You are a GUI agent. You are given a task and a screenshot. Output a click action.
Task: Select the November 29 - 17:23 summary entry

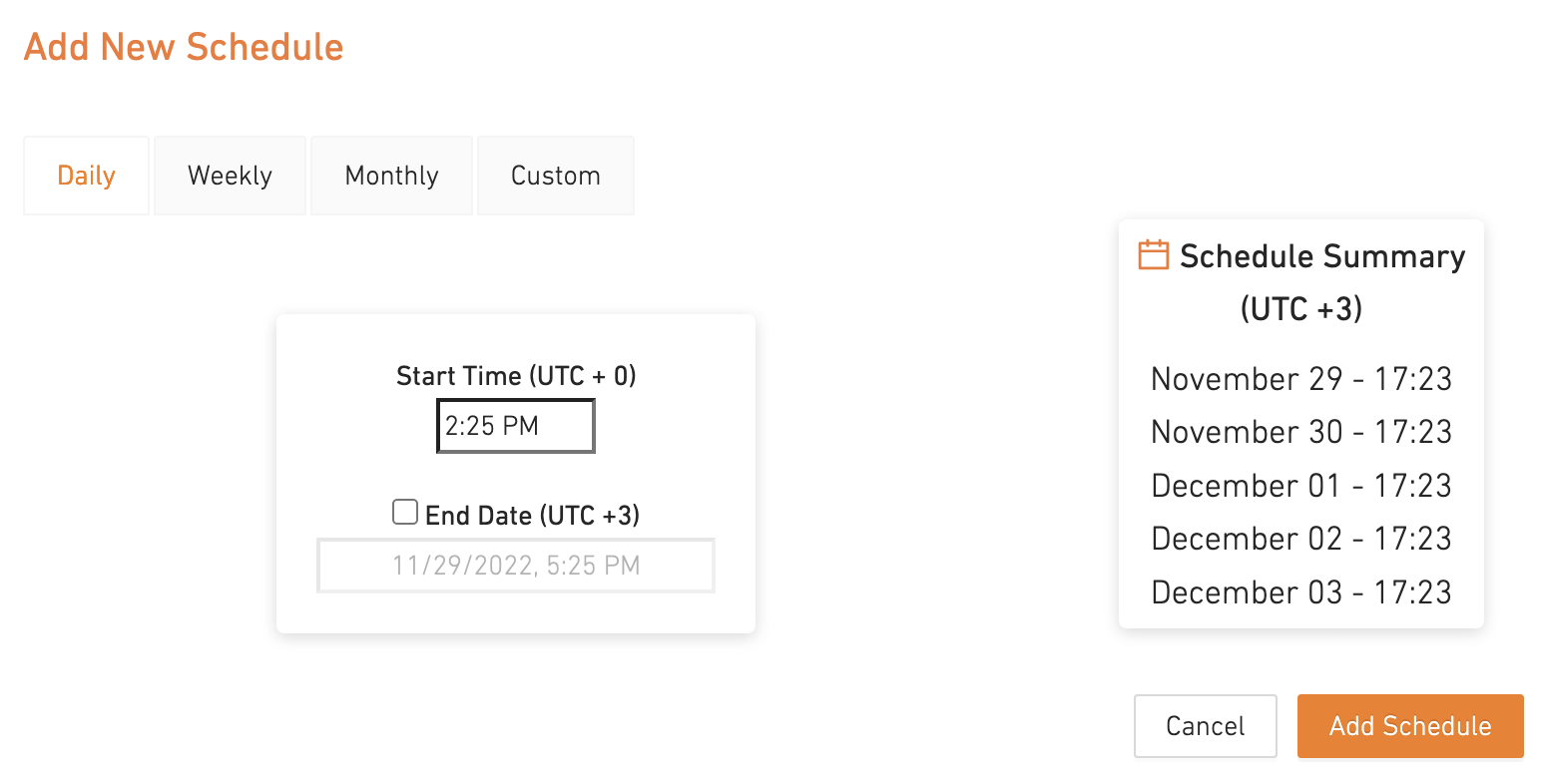(x=1300, y=379)
